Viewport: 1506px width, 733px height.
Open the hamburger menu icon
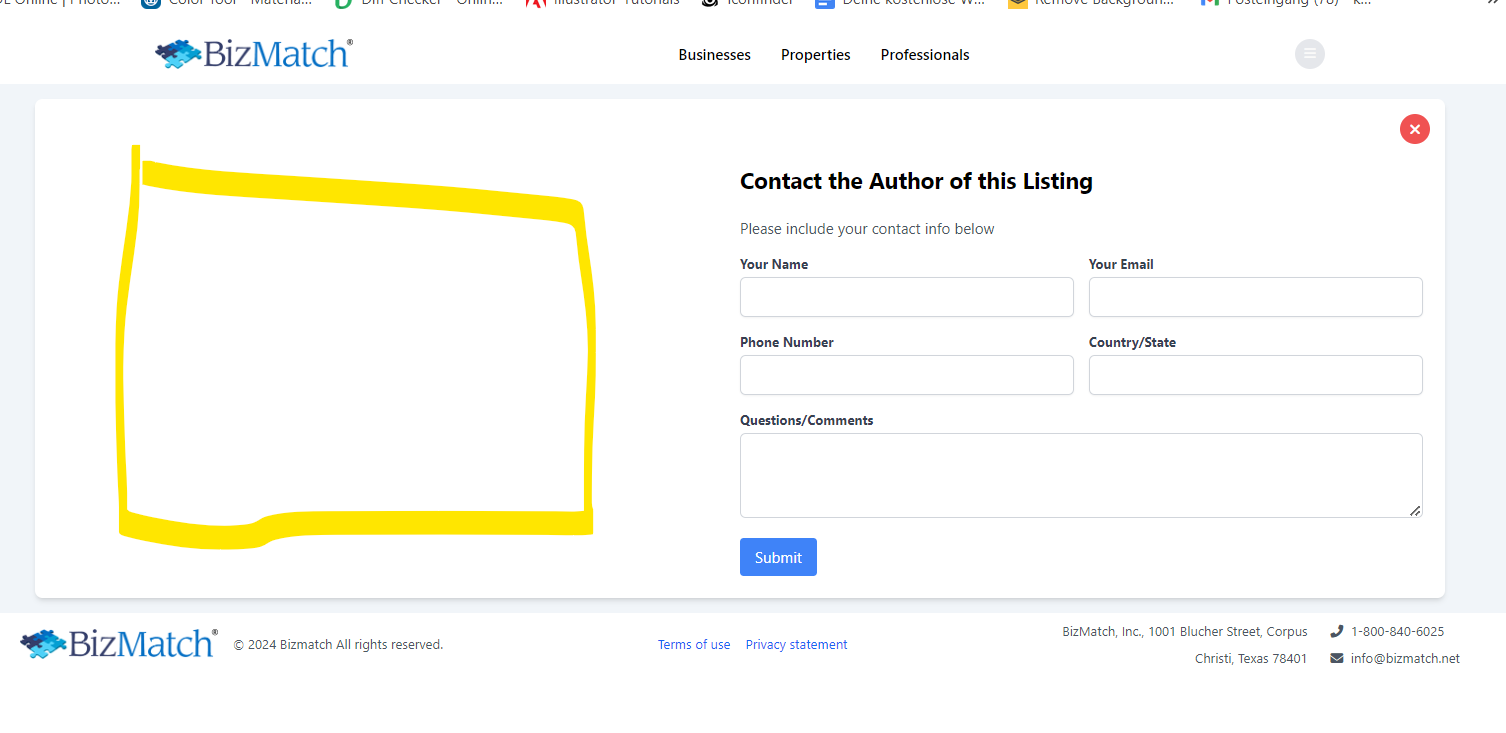tap(1309, 54)
